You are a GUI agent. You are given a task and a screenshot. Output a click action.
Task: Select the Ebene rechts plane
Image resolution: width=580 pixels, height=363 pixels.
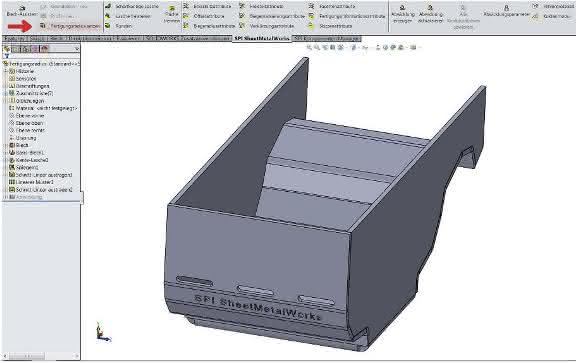click(27, 130)
